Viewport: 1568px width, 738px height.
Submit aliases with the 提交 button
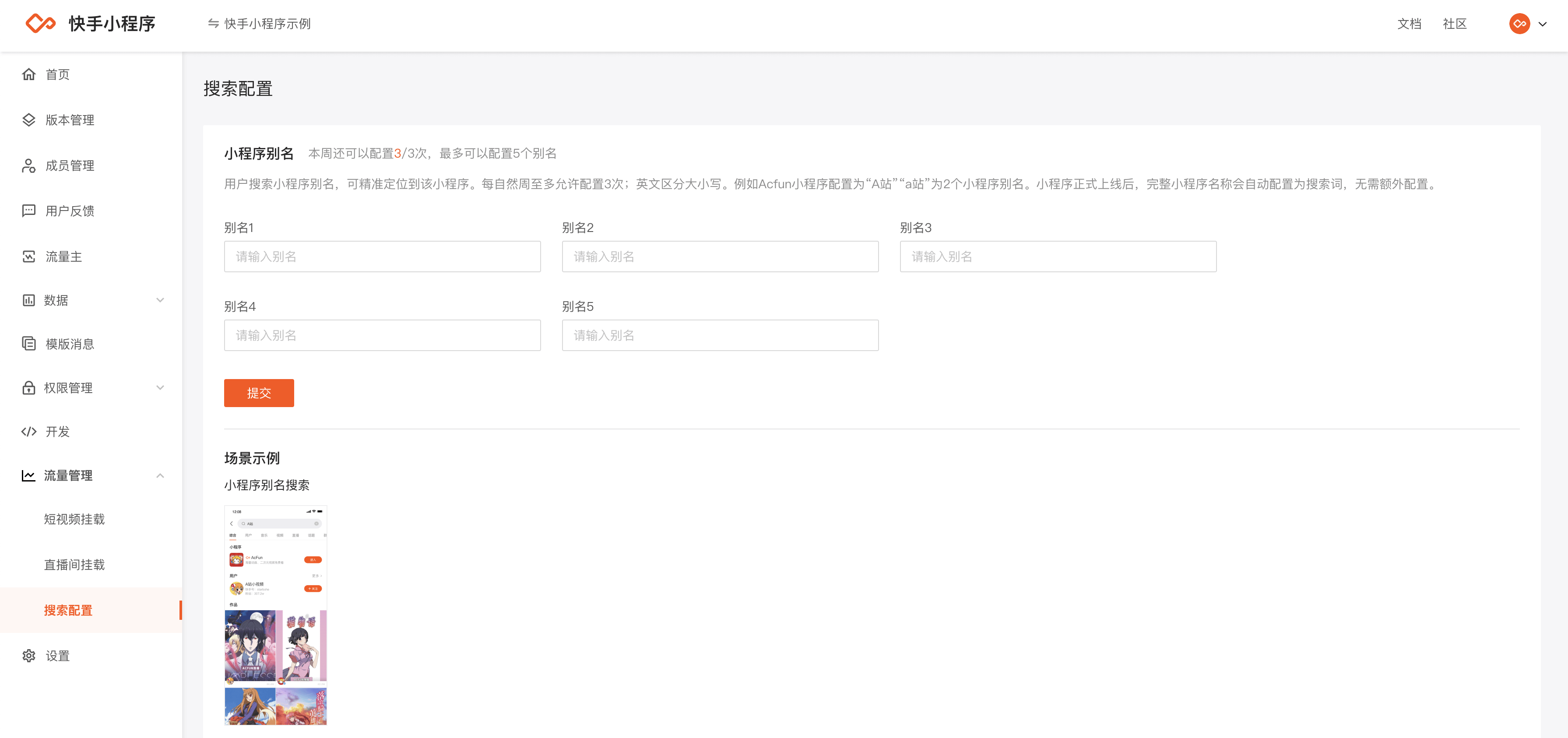(x=259, y=393)
